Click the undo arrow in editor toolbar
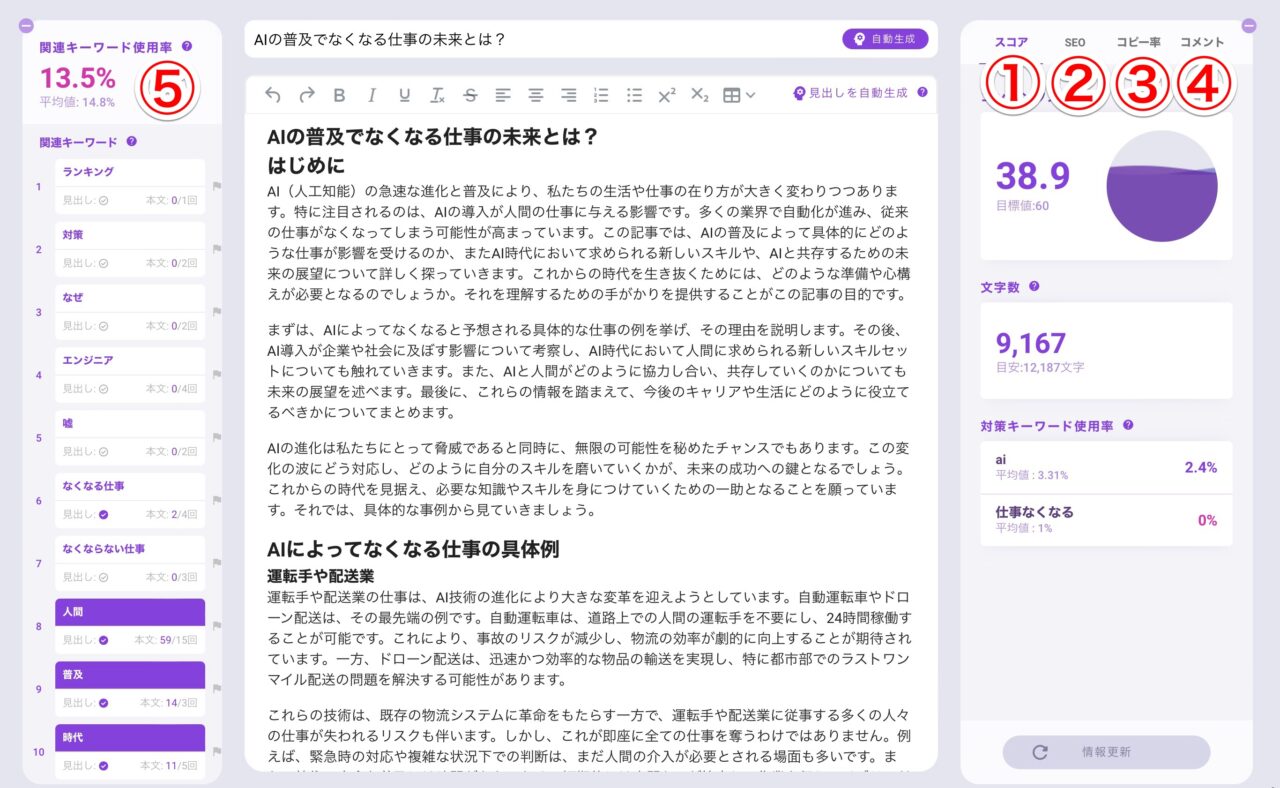 pos(273,95)
